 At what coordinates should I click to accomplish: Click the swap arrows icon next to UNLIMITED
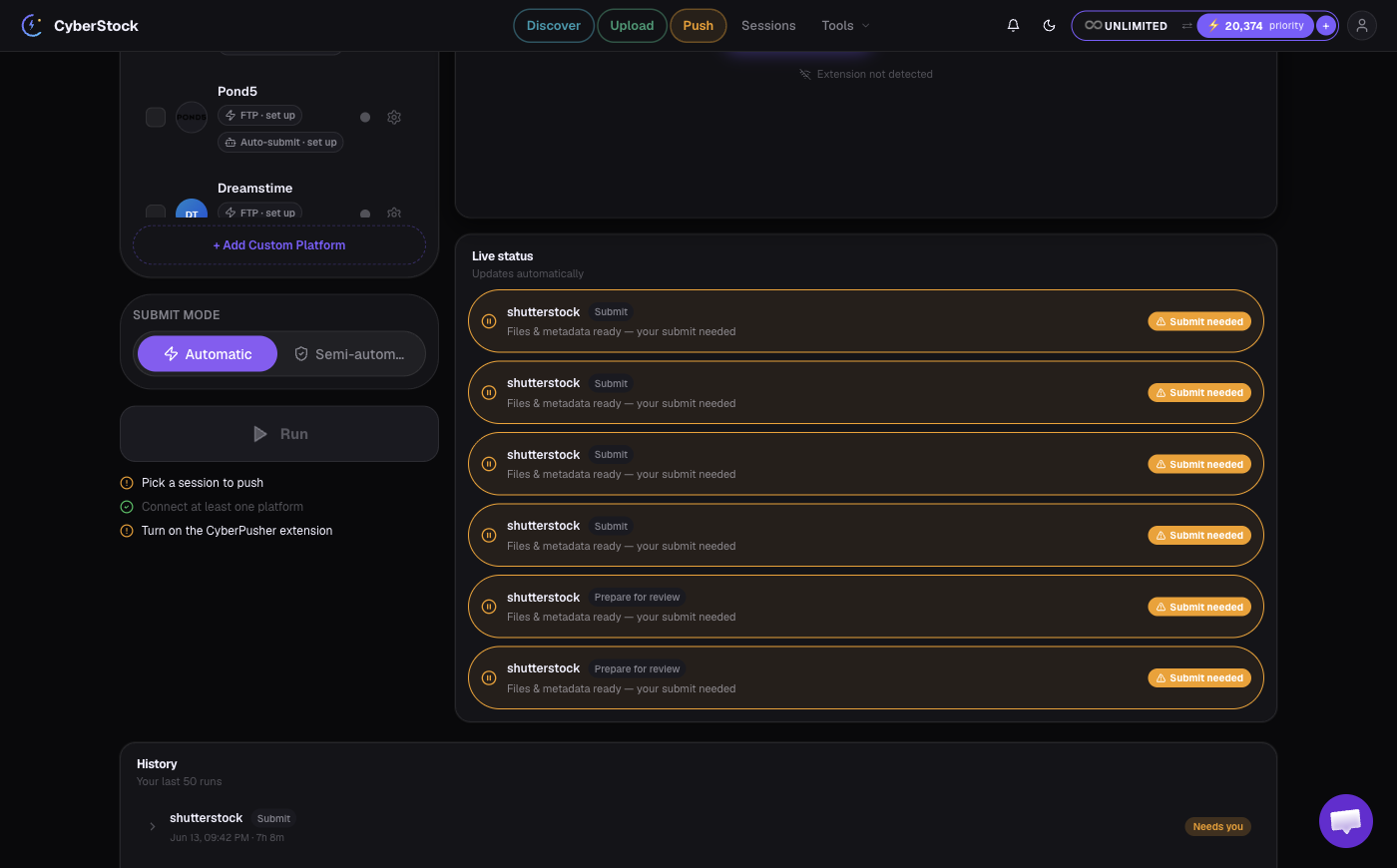(1186, 26)
